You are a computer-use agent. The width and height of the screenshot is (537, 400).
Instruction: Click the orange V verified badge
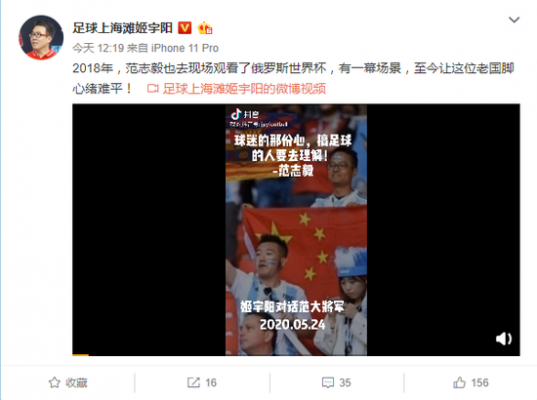click(185, 28)
